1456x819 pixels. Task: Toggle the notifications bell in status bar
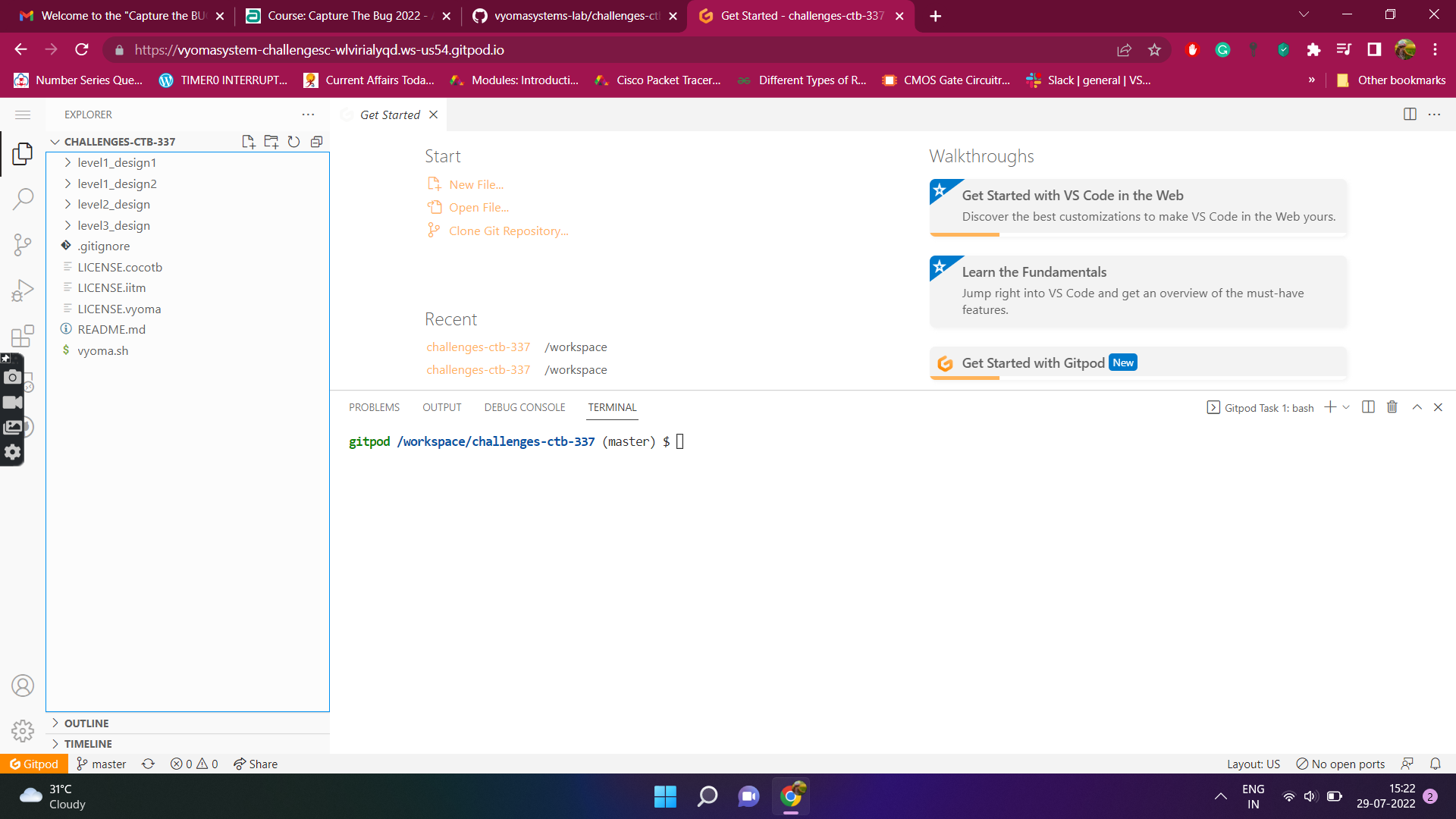pyautogui.click(x=1436, y=764)
